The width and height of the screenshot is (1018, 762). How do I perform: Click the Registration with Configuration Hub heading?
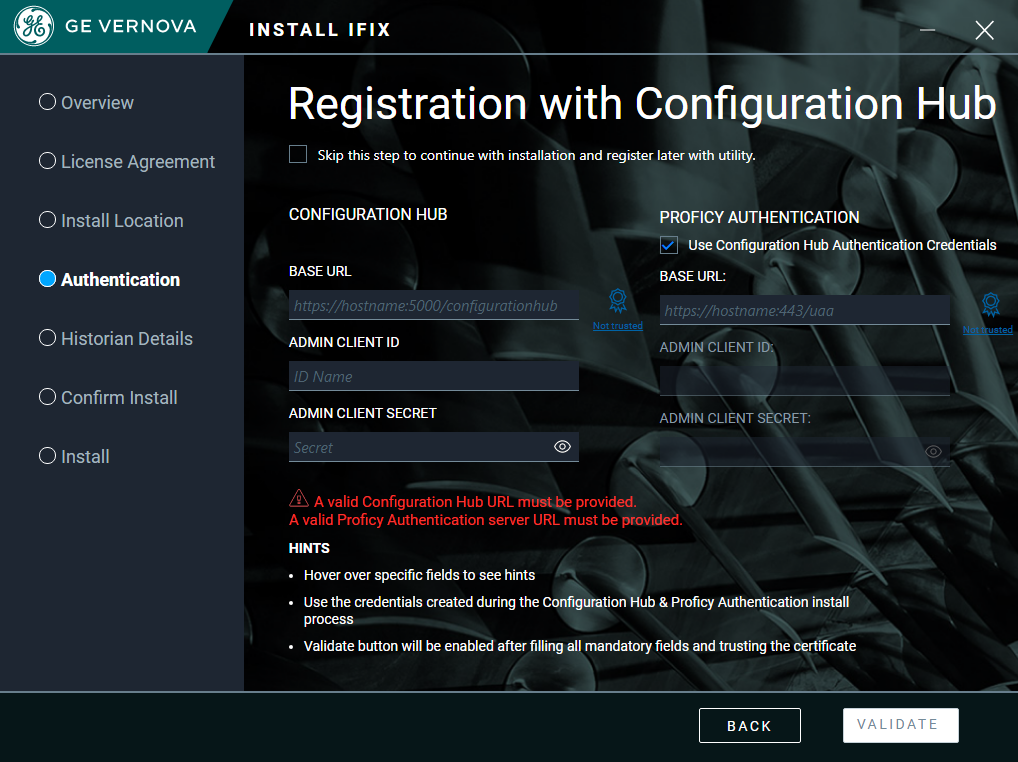pyautogui.click(x=642, y=104)
